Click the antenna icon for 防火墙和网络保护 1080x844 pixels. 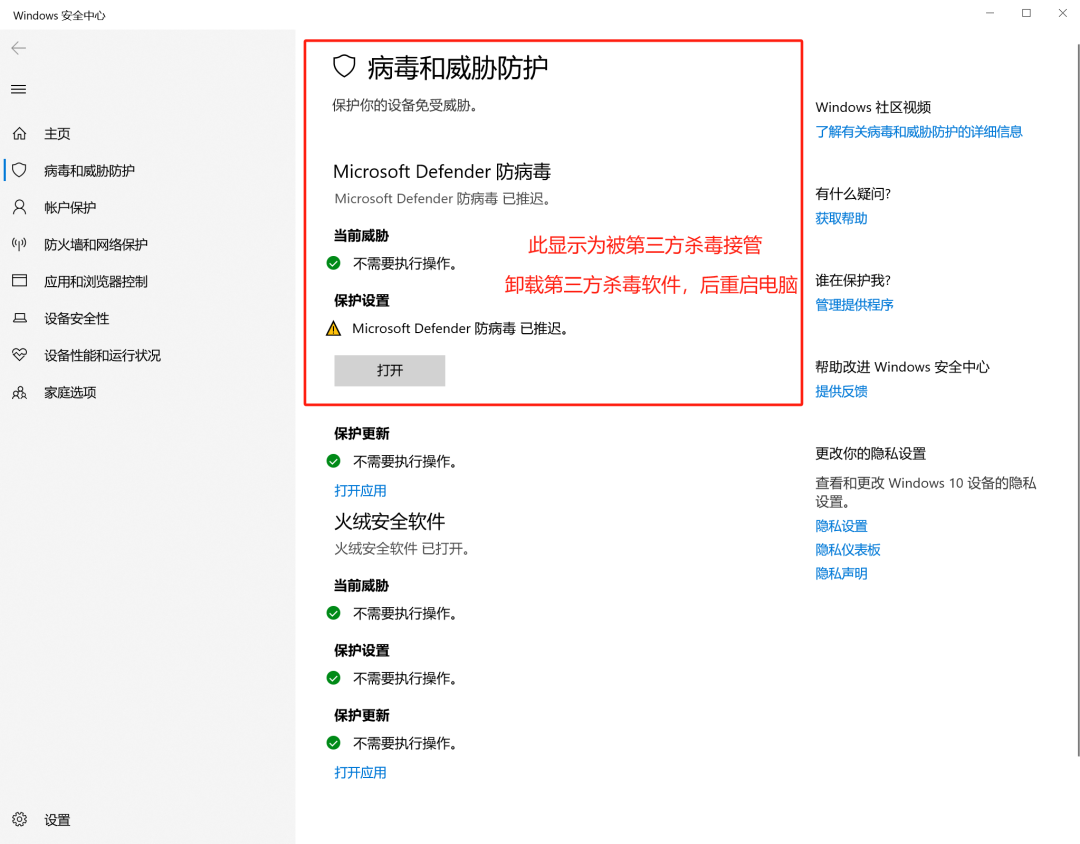(x=19, y=244)
